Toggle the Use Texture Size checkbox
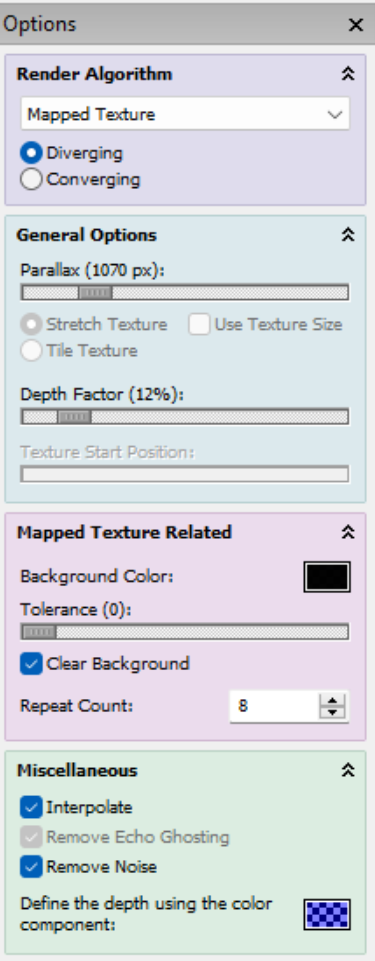The width and height of the screenshot is (375, 961). coord(199,324)
